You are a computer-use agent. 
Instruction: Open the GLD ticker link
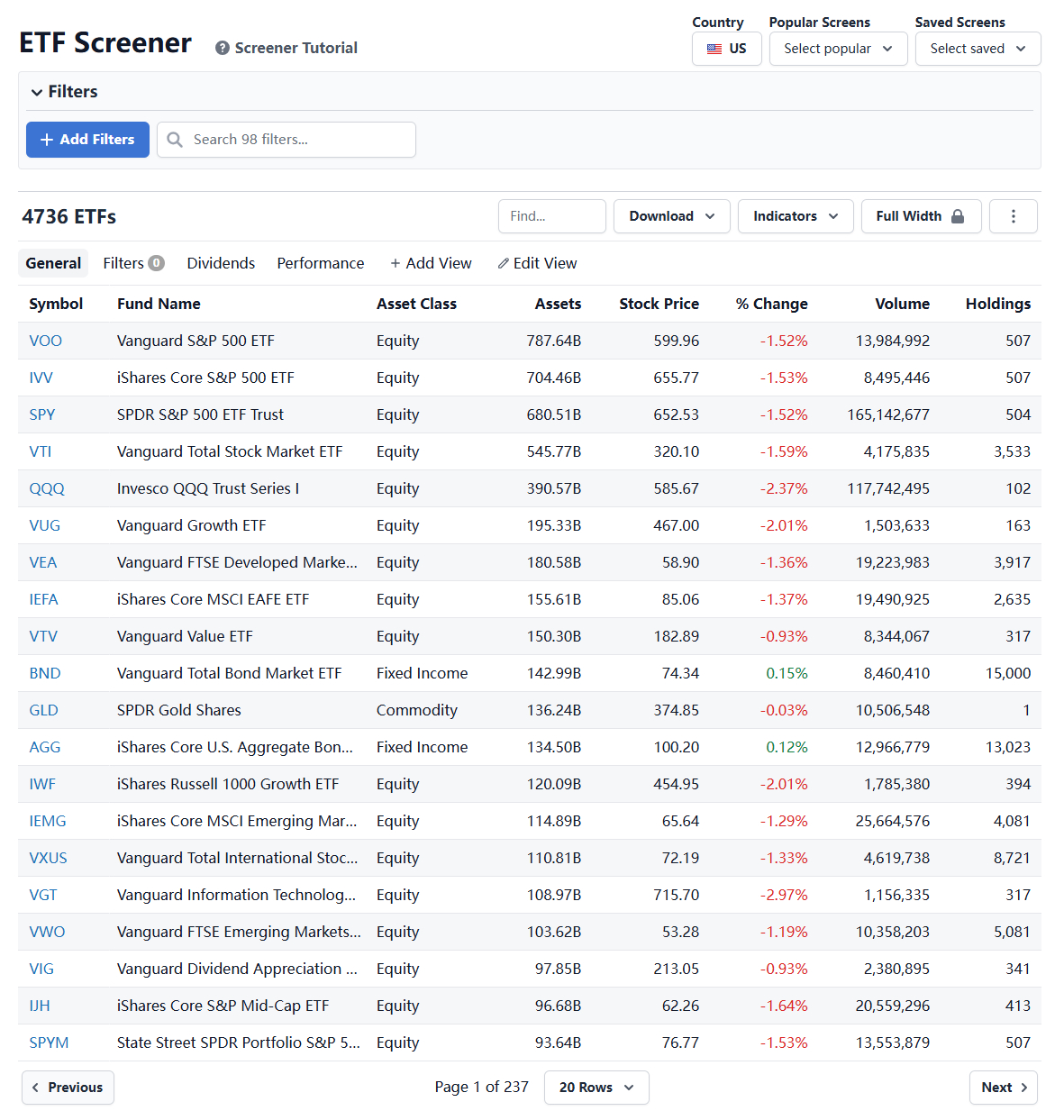(x=43, y=710)
